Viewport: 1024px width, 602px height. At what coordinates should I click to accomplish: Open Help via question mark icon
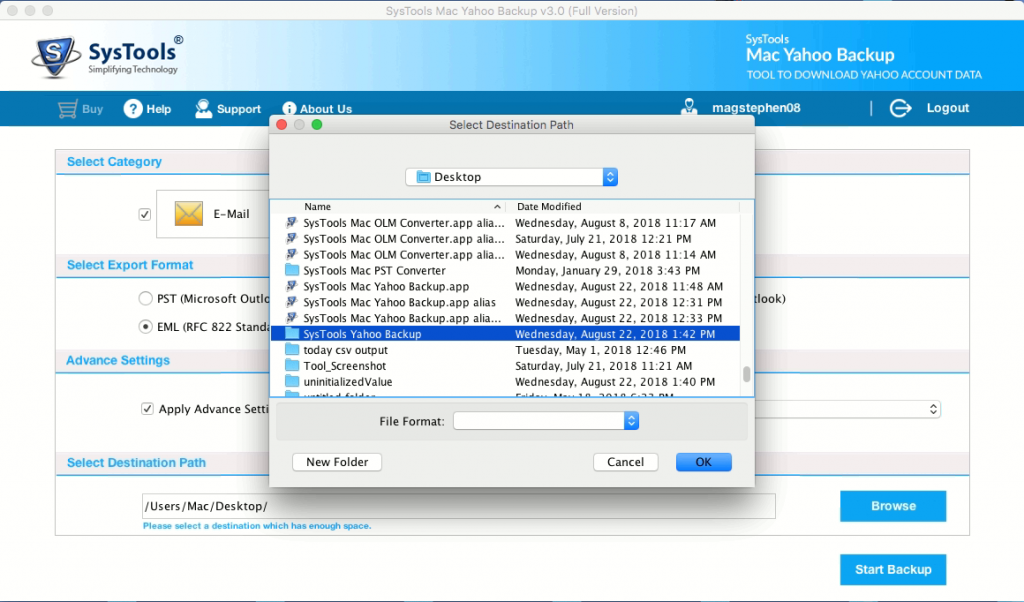coord(133,108)
